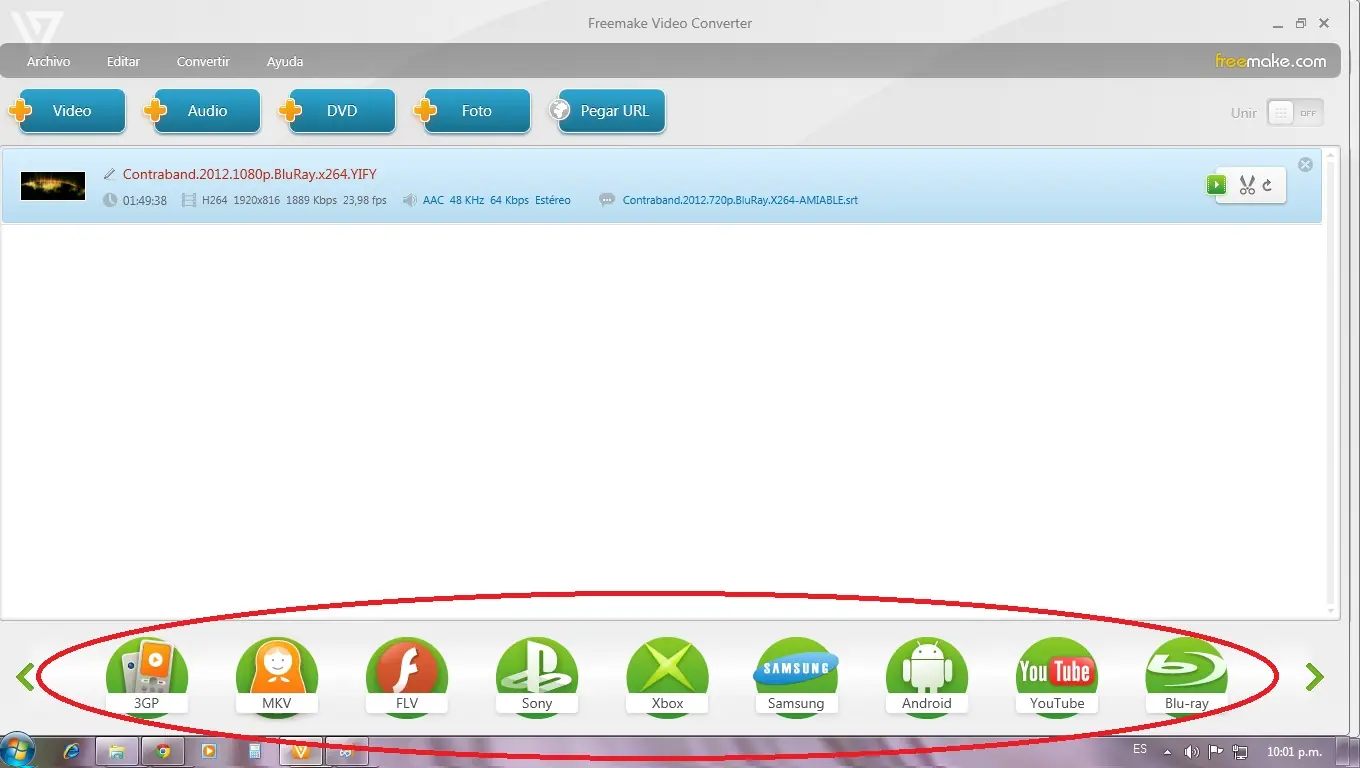1360x768 pixels.
Task: Add a Video file
Action: pos(68,111)
